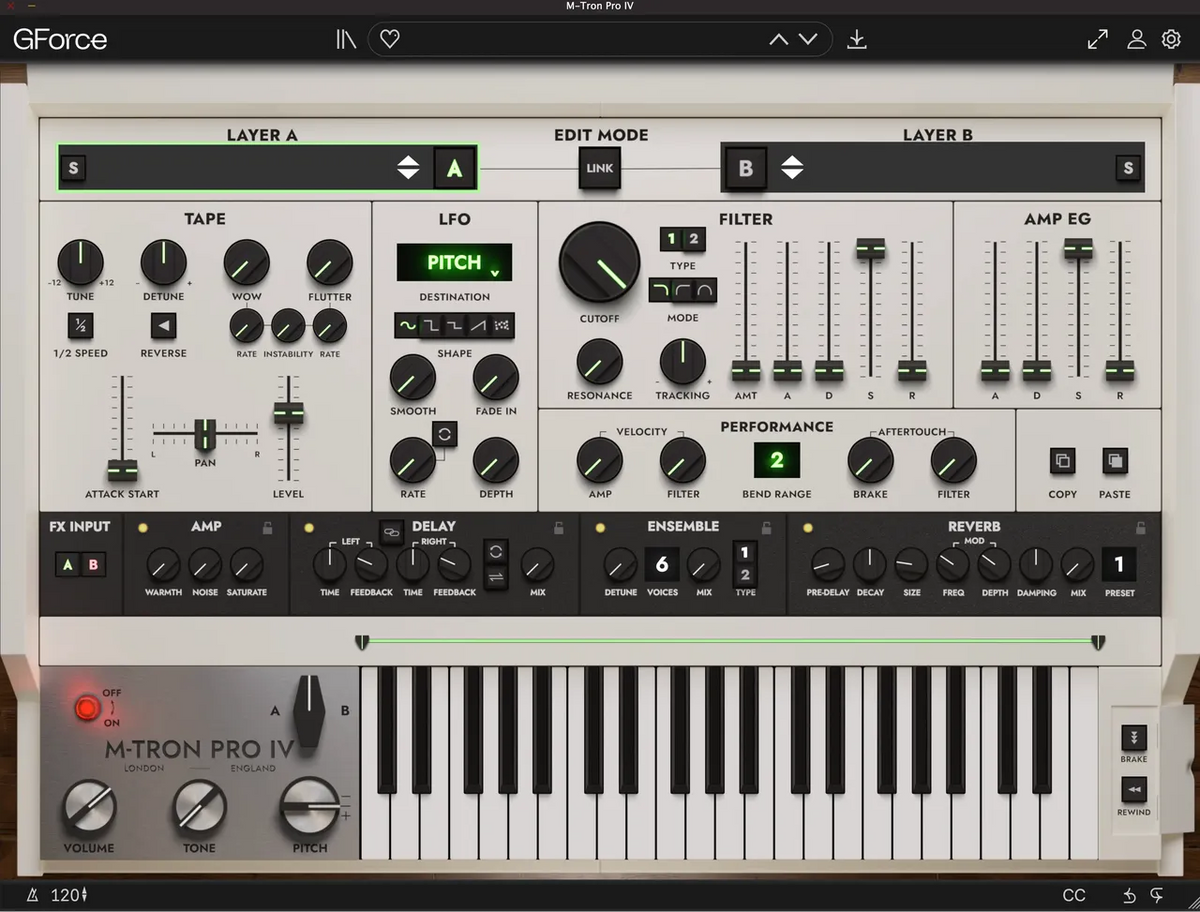The width and height of the screenshot is (1200, 912).
Task: Click the redo arrow icon
Action: click(x=1158, y=895)
